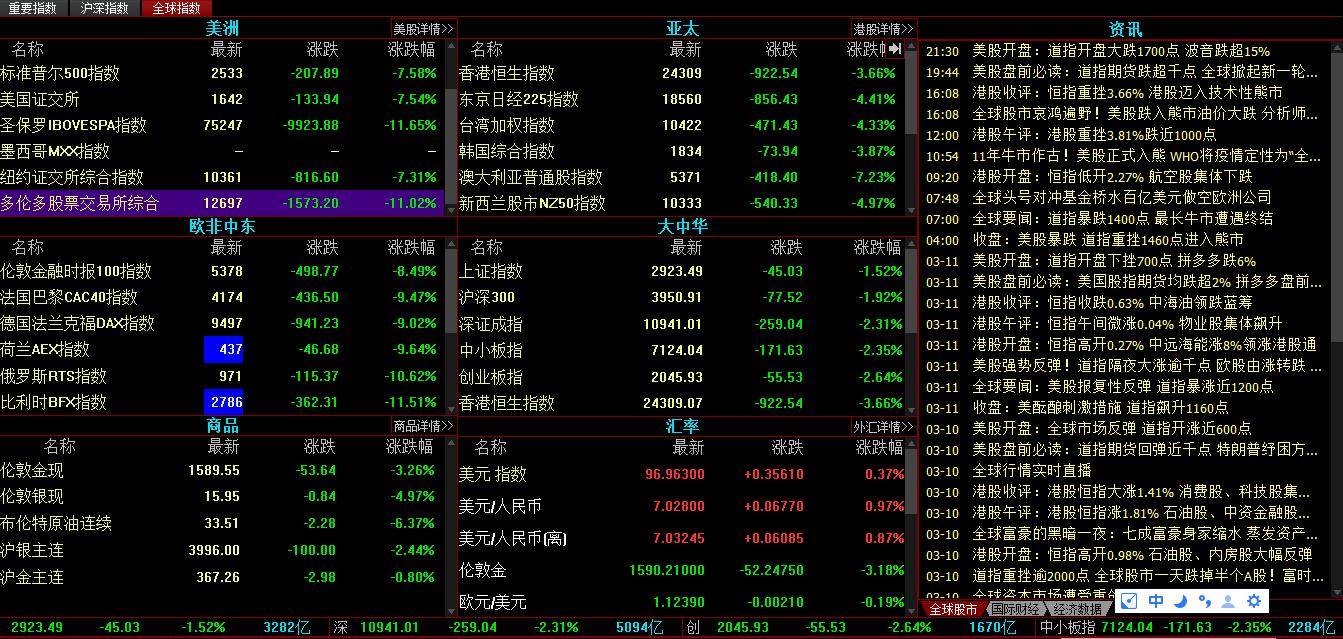Click the 汇率 section header
This screenshot has width=1343, height=639.
coord(682,426)
